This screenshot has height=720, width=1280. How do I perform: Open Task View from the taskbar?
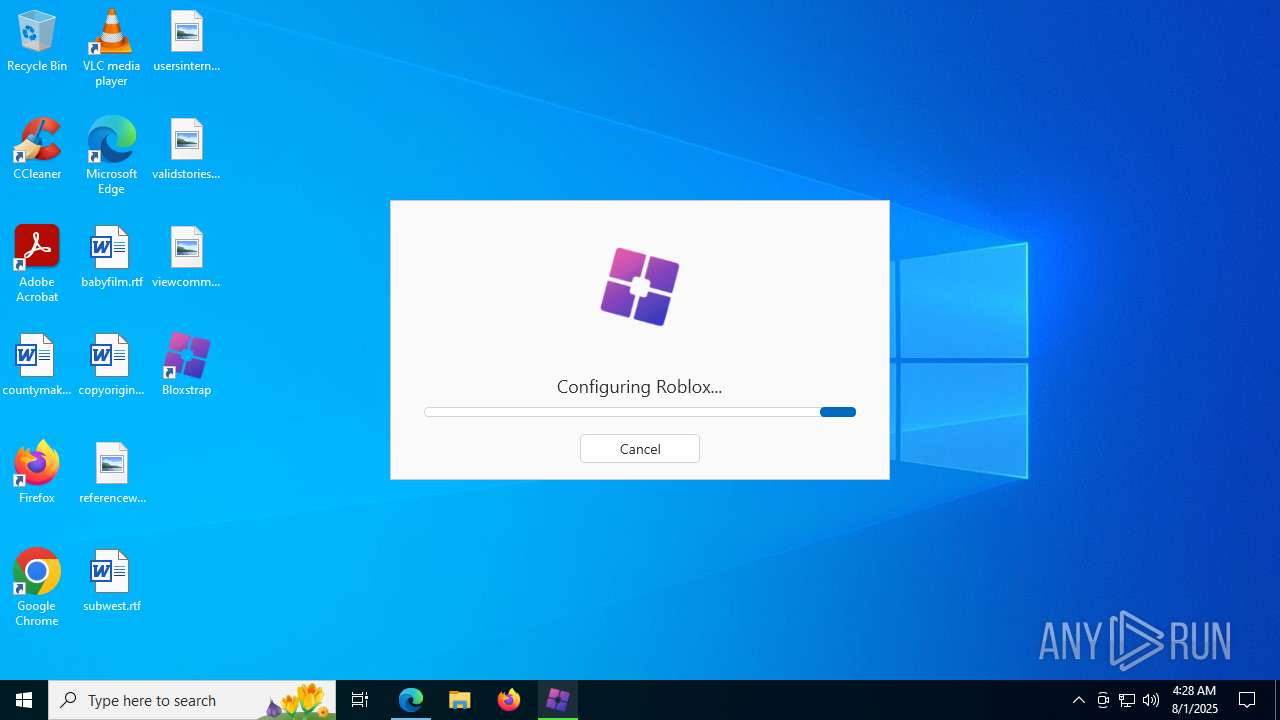pos(360,700)
